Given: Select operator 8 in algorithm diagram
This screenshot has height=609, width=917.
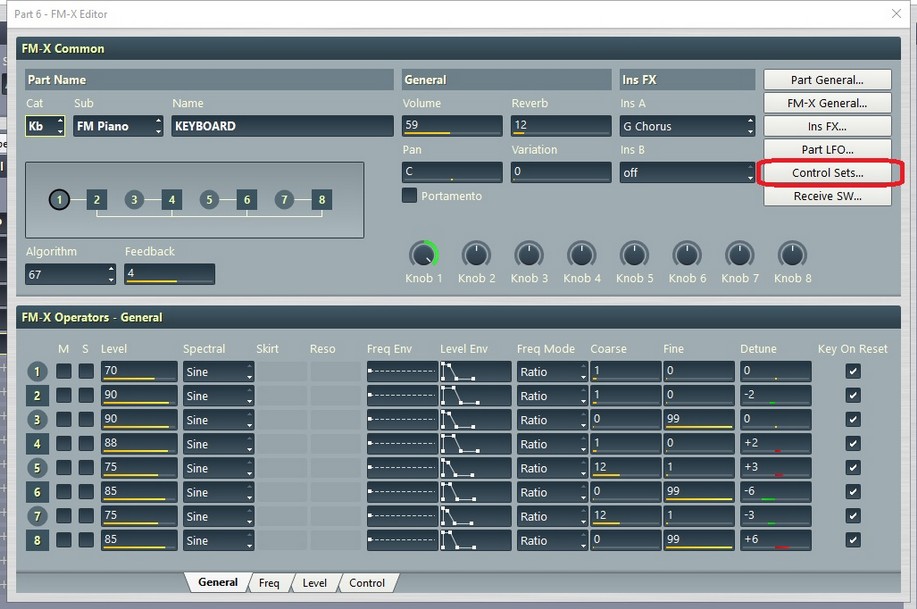Looking at the screenshot, I should click(322, 199).
